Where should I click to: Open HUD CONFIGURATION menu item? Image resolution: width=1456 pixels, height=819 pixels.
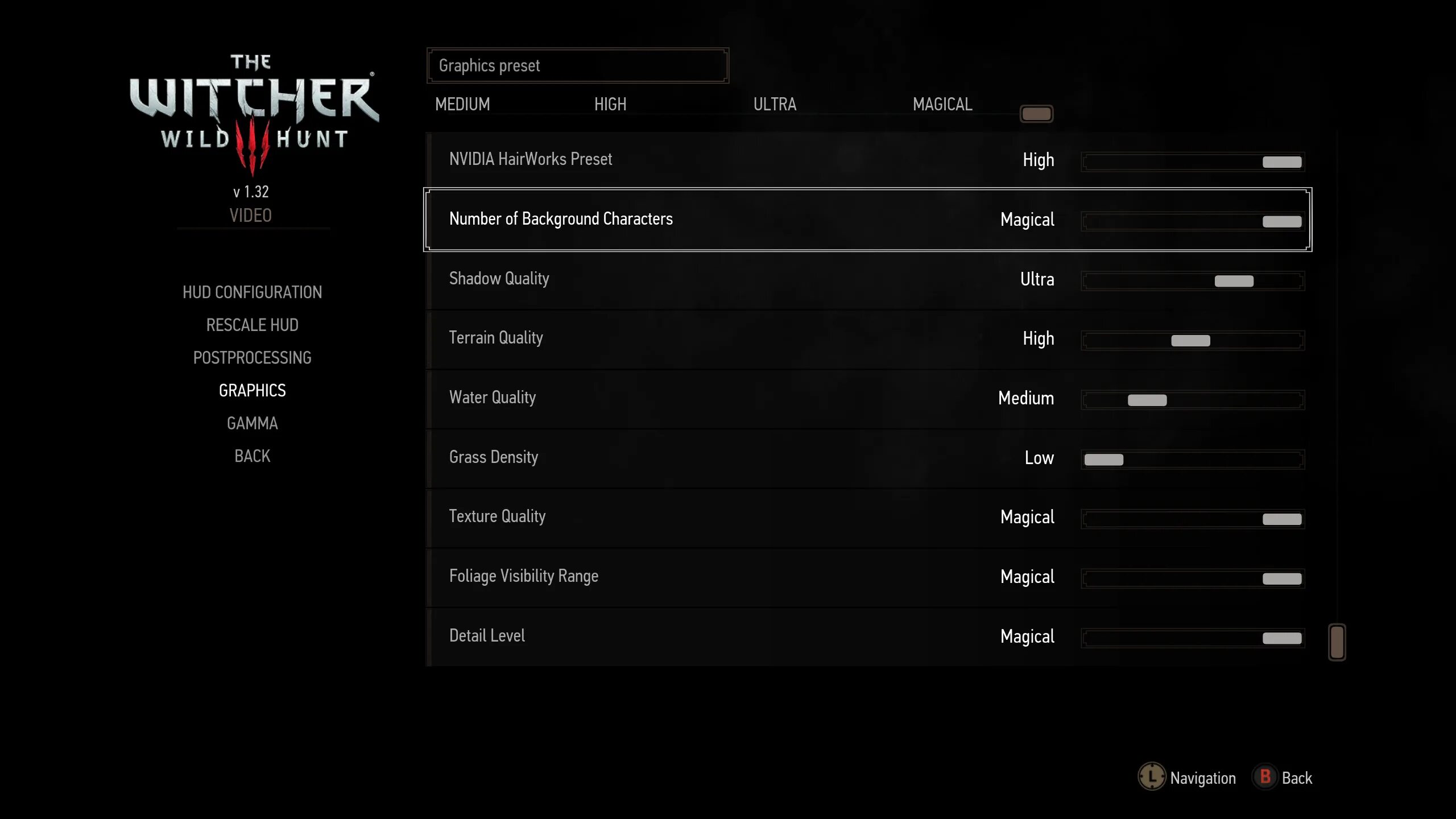click(252, 291)
